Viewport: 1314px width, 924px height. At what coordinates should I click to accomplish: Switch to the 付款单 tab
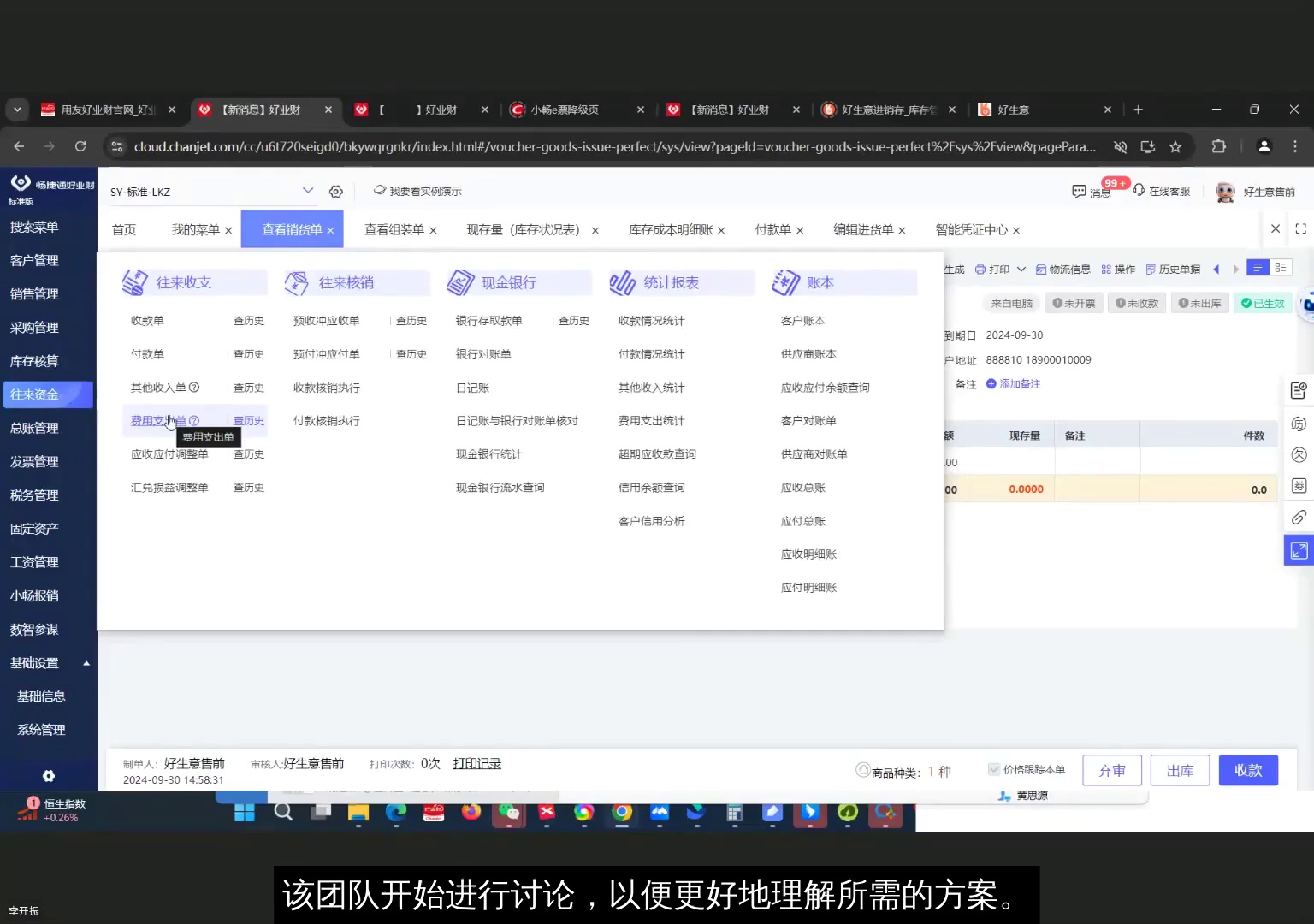(772, 229)
